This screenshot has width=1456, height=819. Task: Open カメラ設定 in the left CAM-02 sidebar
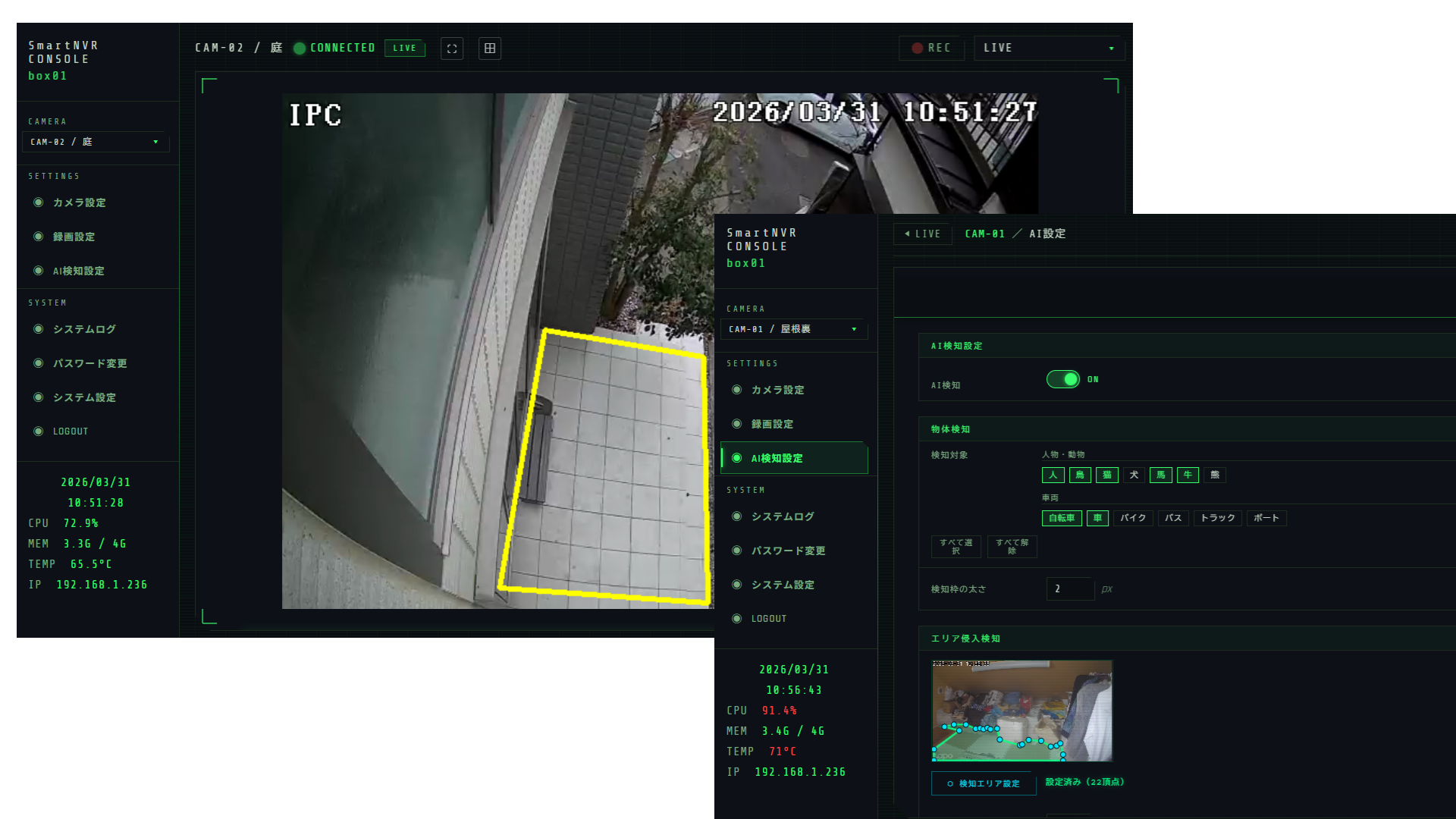point(79,202)
